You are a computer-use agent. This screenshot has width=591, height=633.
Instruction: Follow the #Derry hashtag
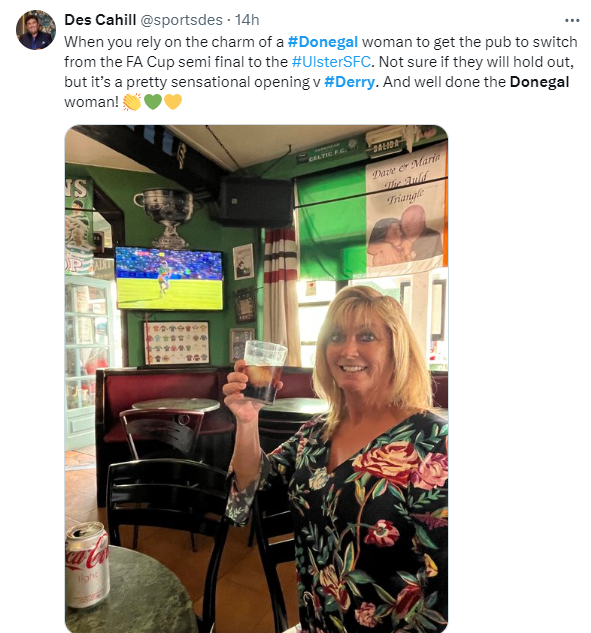[350, 82]
